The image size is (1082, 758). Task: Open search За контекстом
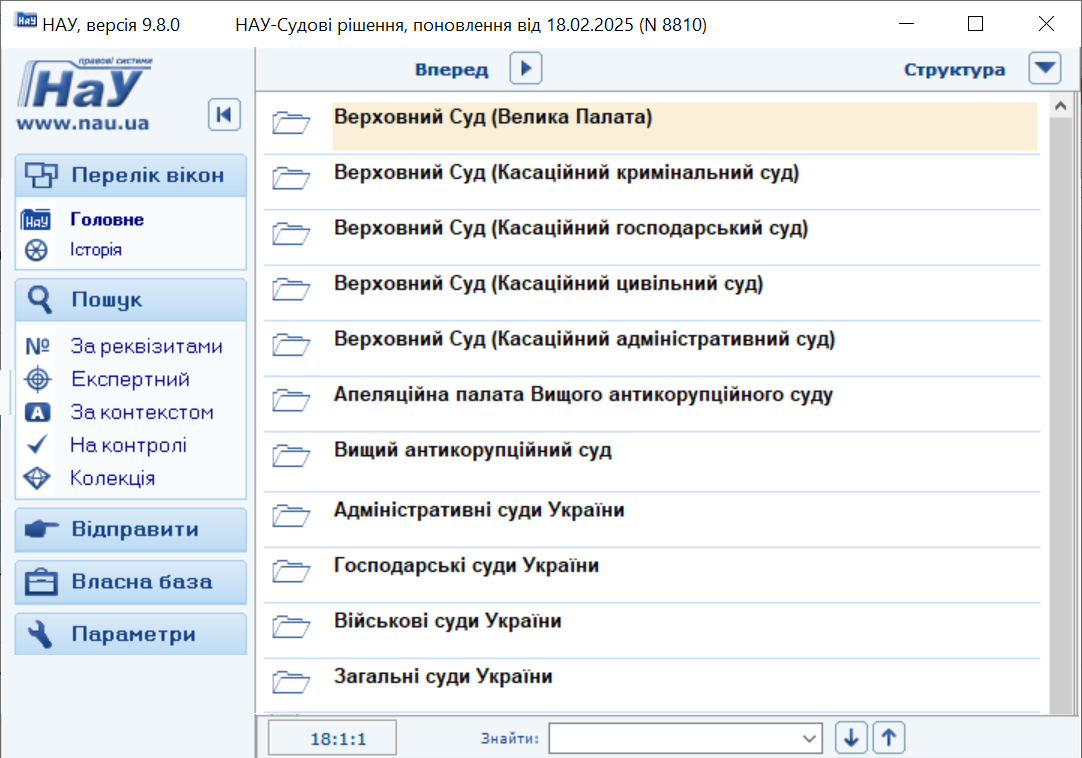142,412
